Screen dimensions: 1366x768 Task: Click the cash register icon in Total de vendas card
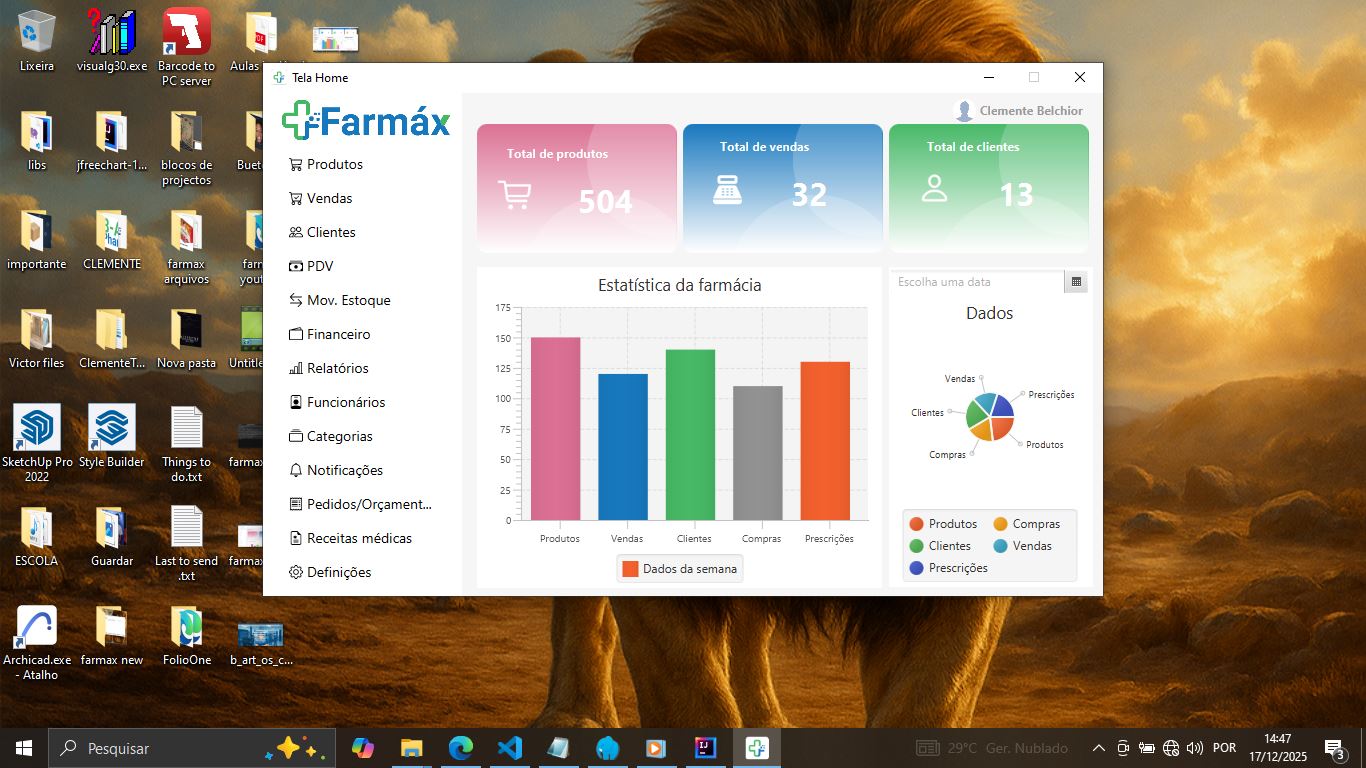point(727,189)
